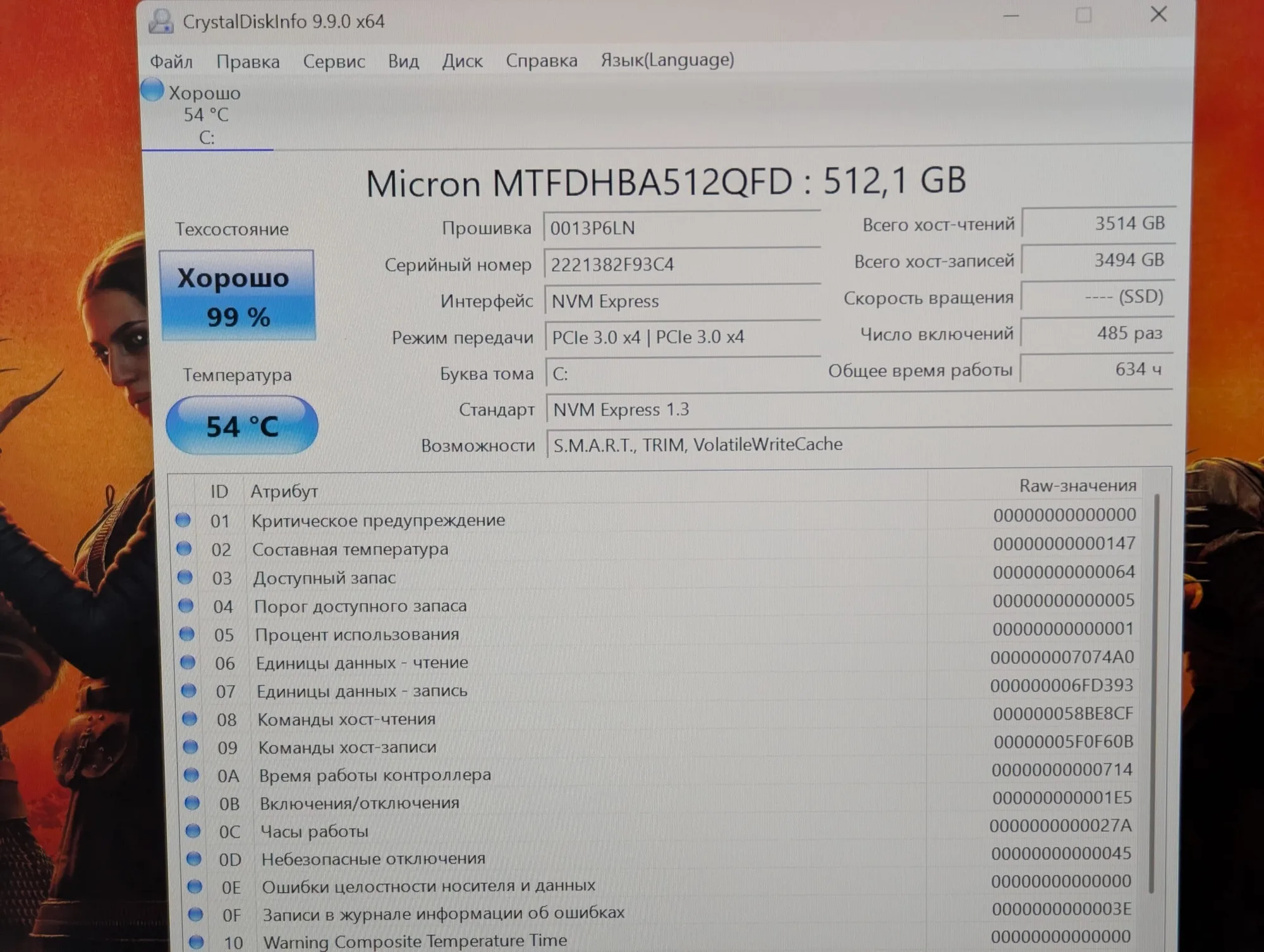This screenshot has width=1264, height=952.
Task: Click status dot of Включения/отключения row
Action: (x=192, y=803)
